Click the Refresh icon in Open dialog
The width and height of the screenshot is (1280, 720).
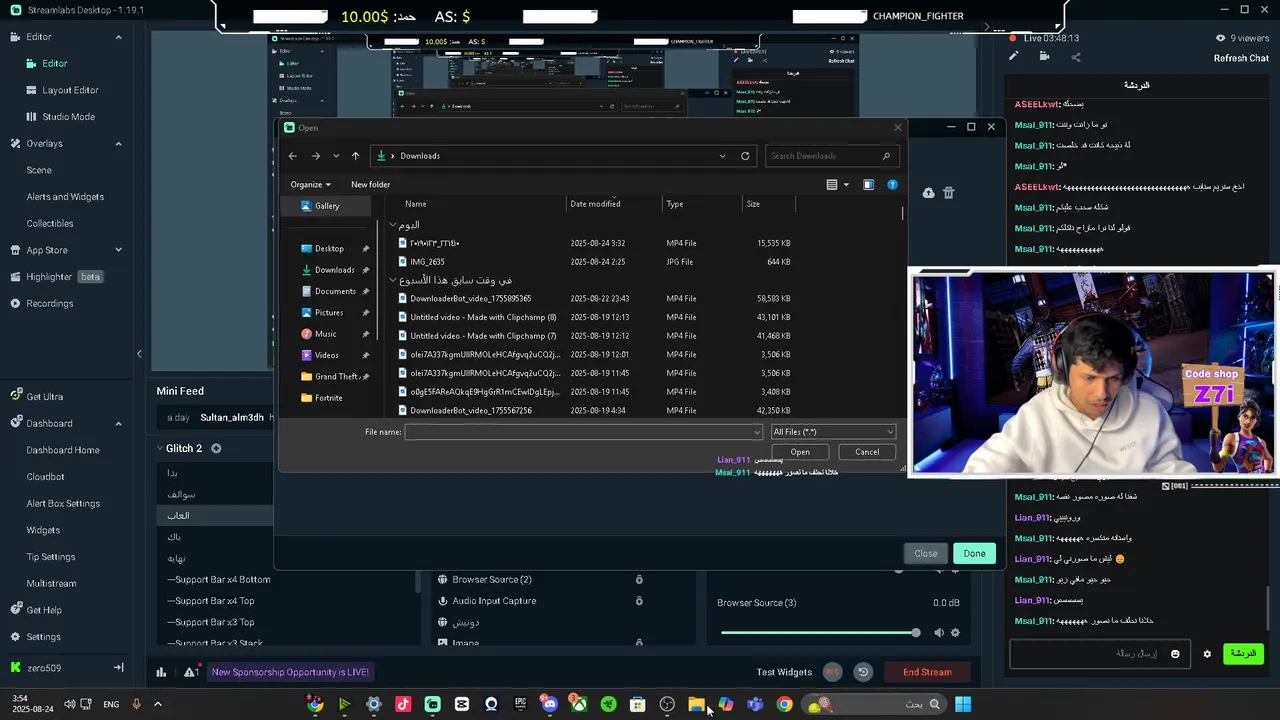[x=745, y=156]
